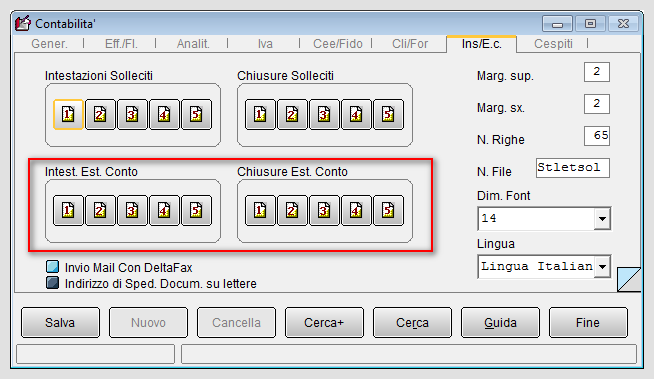Select the Ins/E.c. tab
The image size is (654, 379).
point(482,44)
